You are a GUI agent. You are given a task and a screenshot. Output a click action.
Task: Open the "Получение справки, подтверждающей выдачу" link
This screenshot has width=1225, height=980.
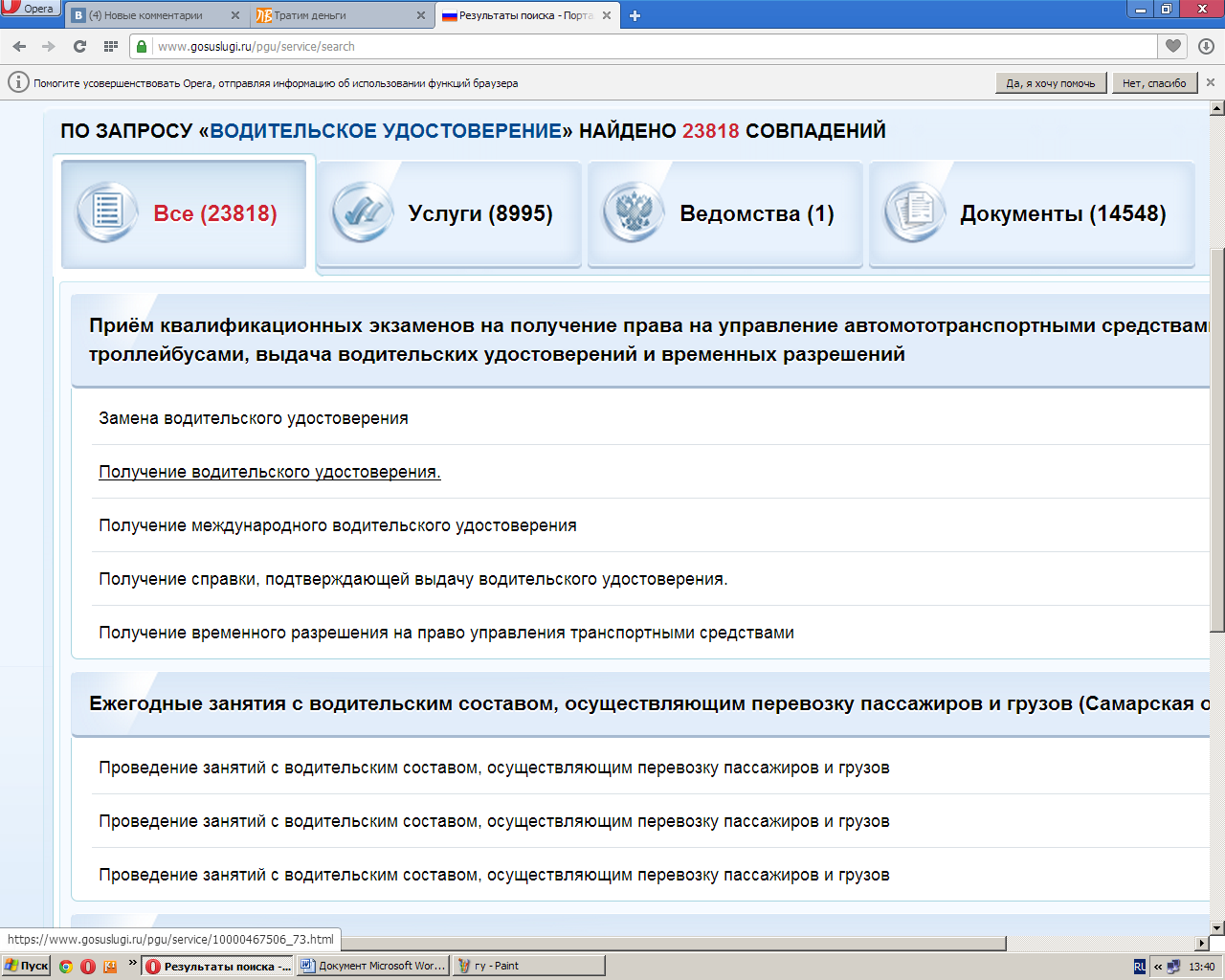(413, 579)
